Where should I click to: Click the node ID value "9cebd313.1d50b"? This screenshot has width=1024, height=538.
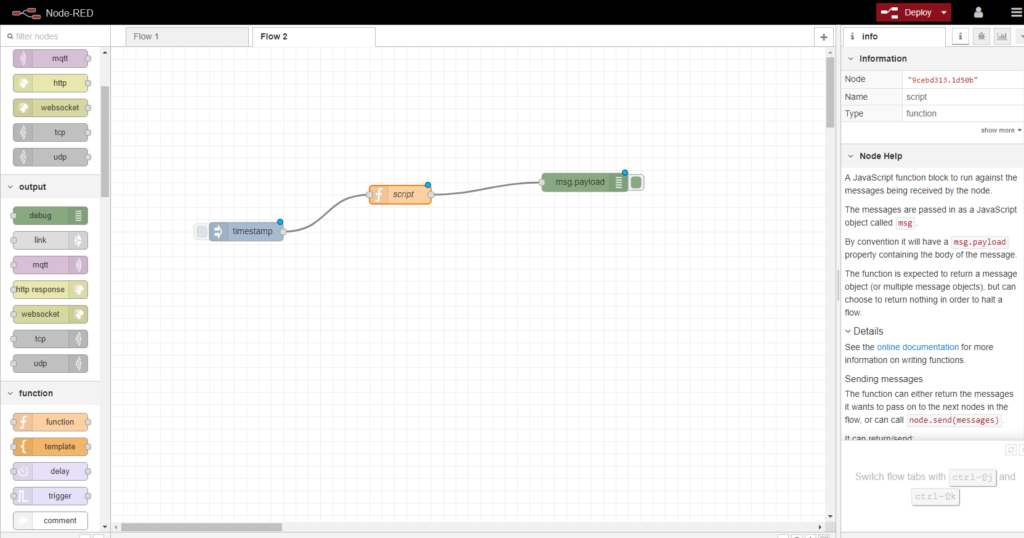[x=942, y=80]
